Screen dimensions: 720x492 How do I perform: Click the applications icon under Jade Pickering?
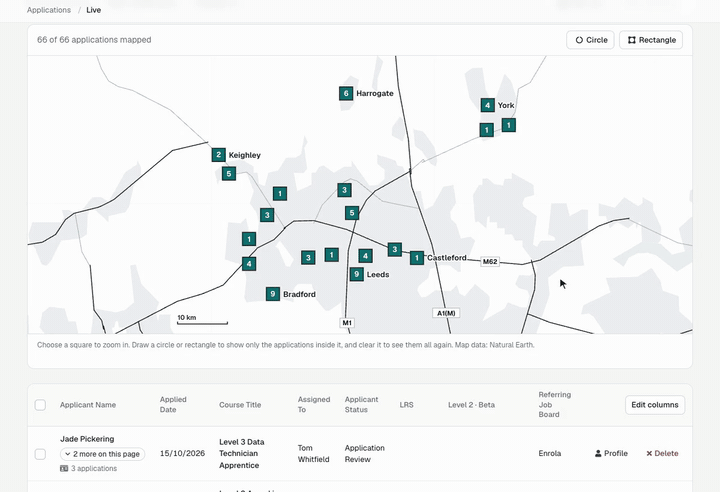tap(64, 469)
